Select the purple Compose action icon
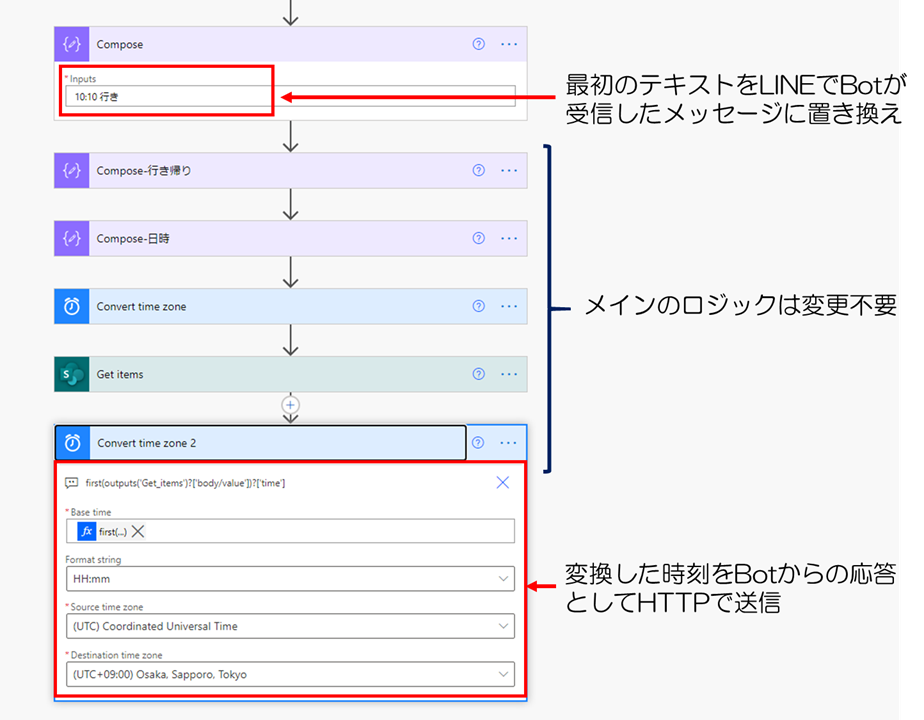This screenshot has width=924, height=720. [x=70, y=44]
